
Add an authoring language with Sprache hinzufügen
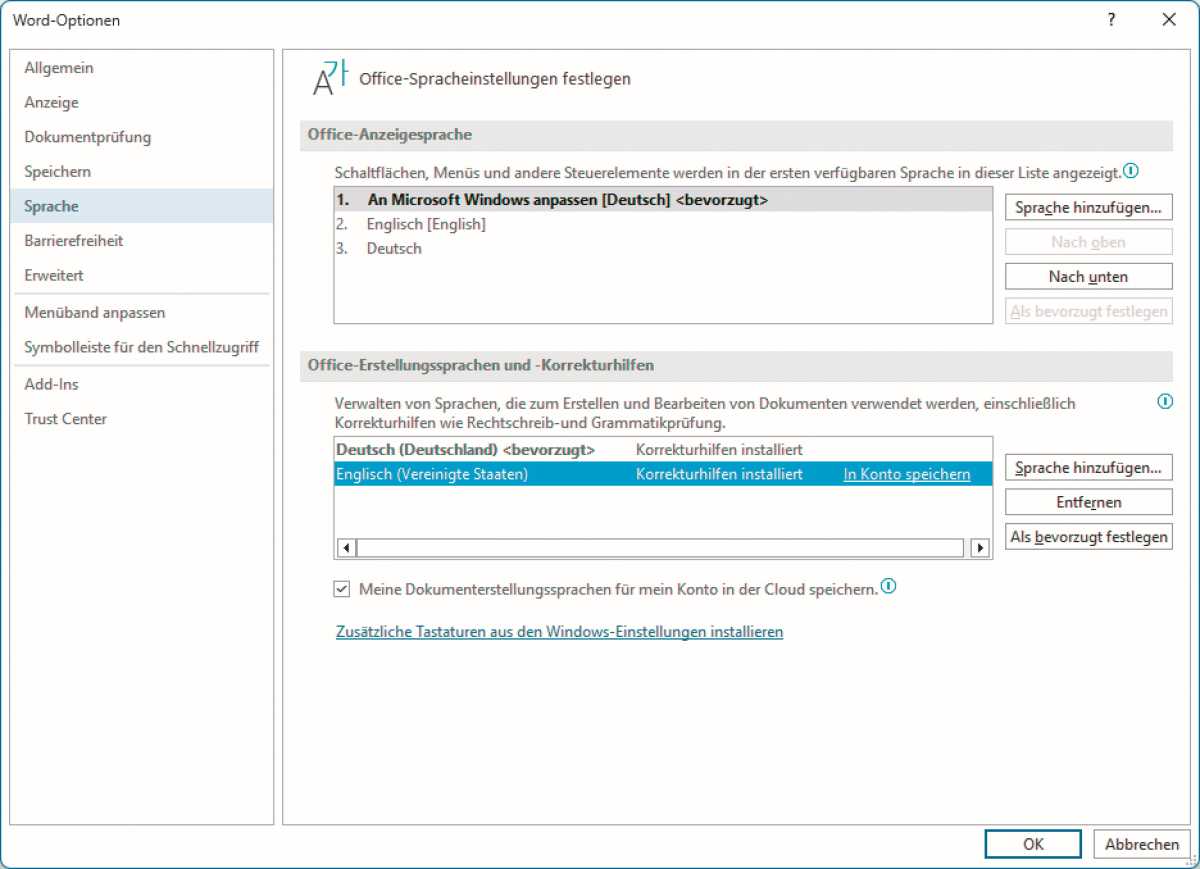click(x=1088, y=467)
